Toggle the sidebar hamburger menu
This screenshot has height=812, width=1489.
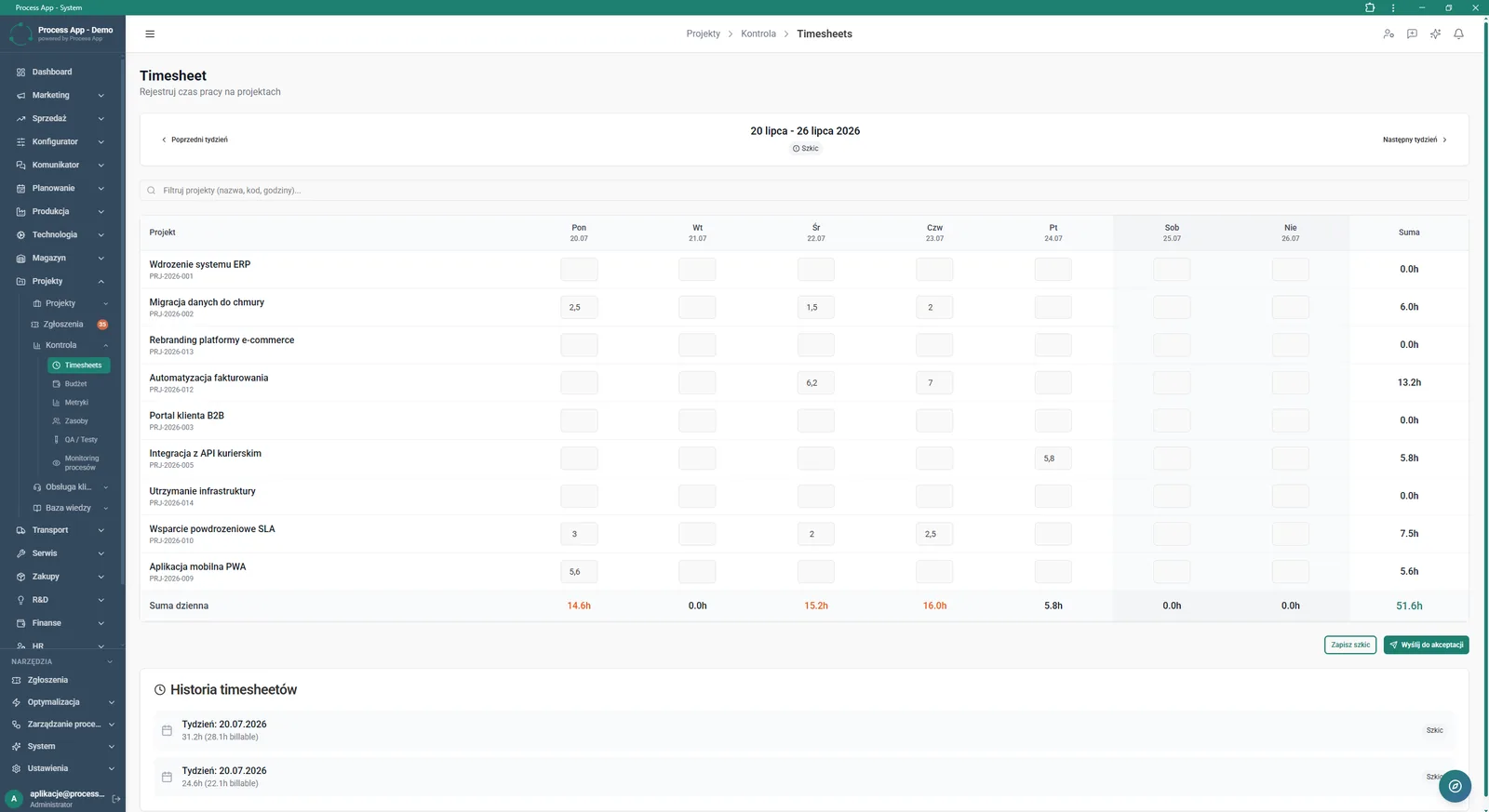point(150,33)
